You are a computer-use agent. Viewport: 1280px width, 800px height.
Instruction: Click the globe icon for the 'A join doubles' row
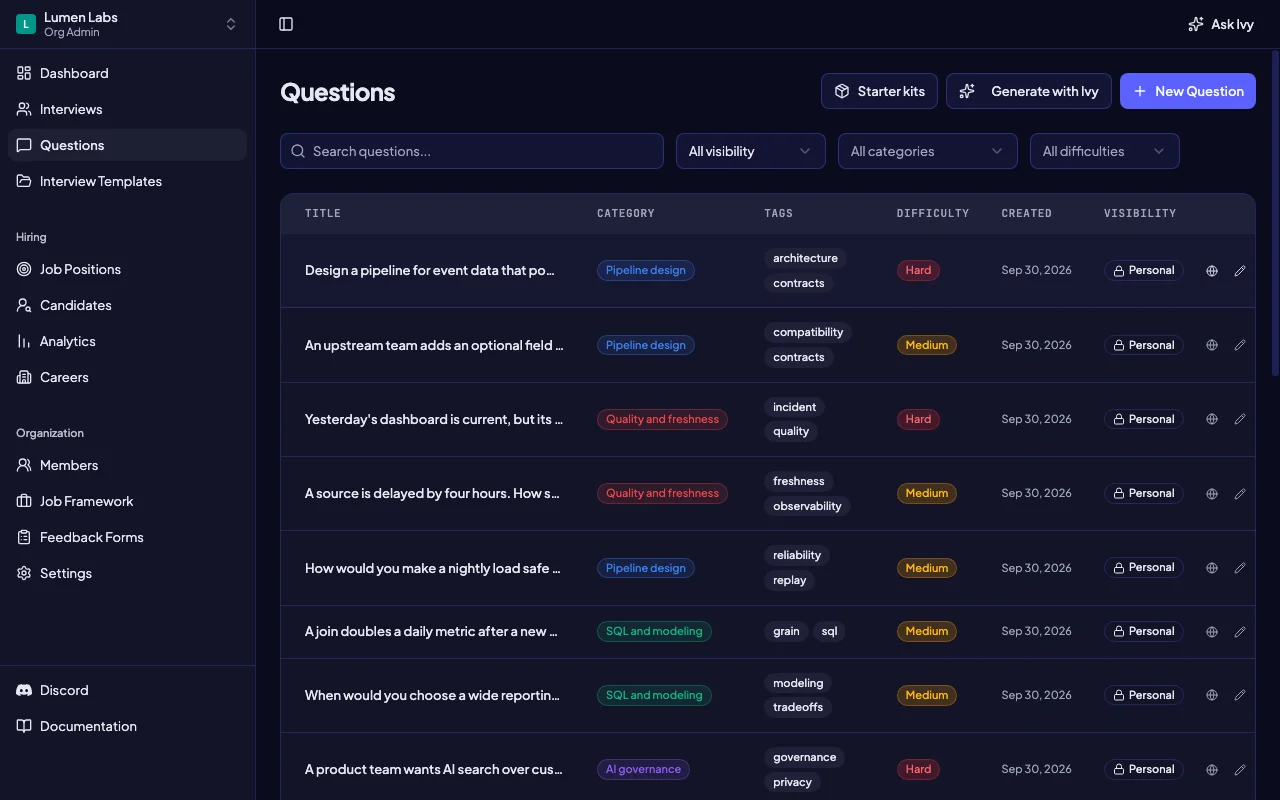click(1212, 631)
